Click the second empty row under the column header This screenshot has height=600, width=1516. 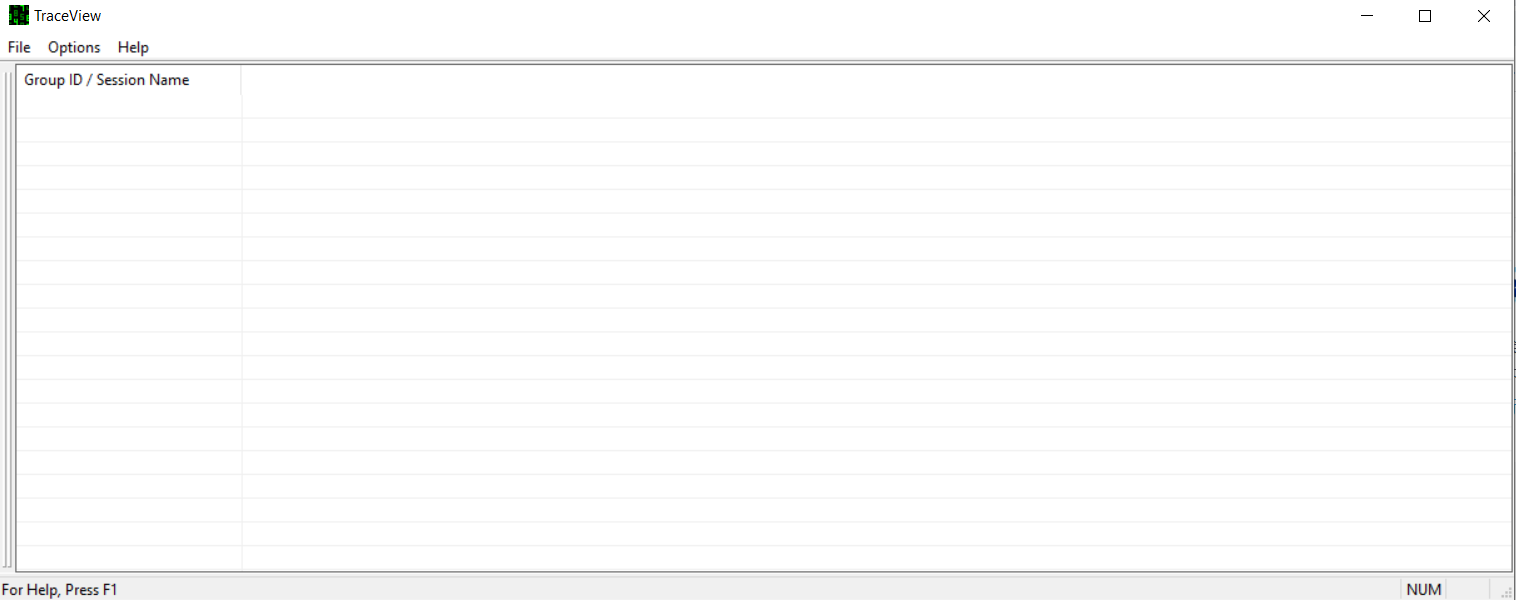pos(128,128)
